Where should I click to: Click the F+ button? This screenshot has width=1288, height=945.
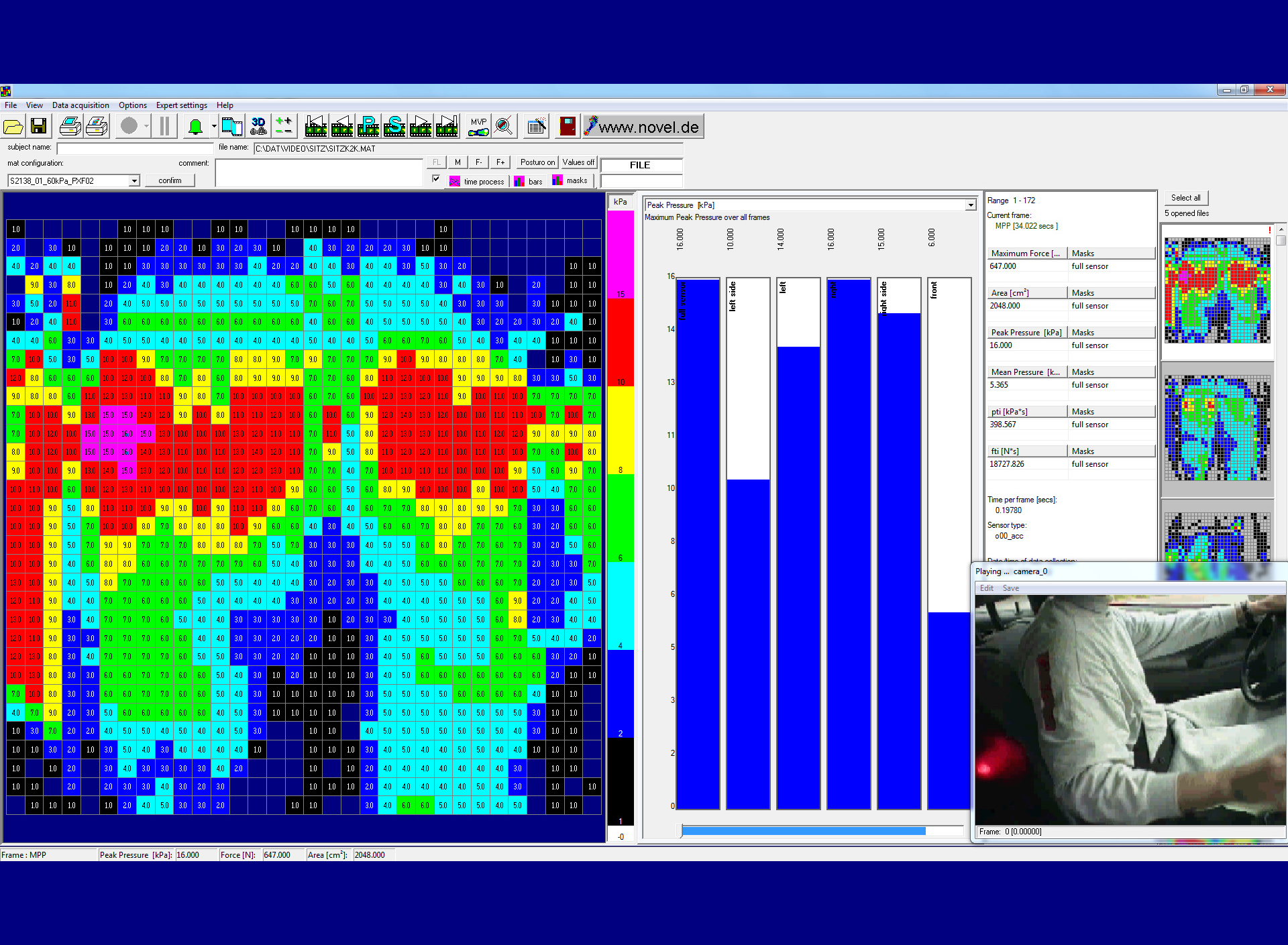pyautogui.click(x=500, y=162)
